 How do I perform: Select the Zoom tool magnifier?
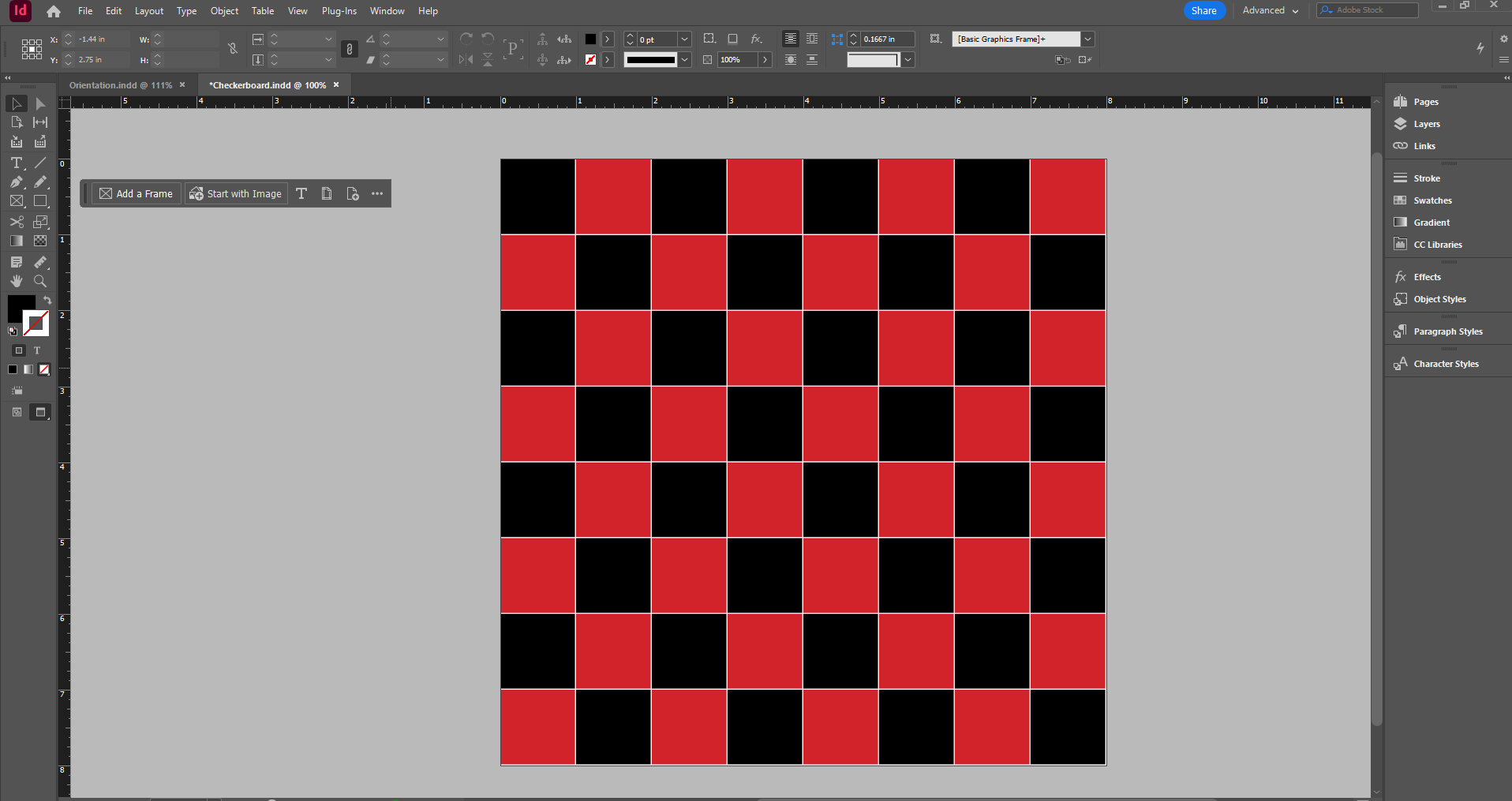click(x=40, y=281)
